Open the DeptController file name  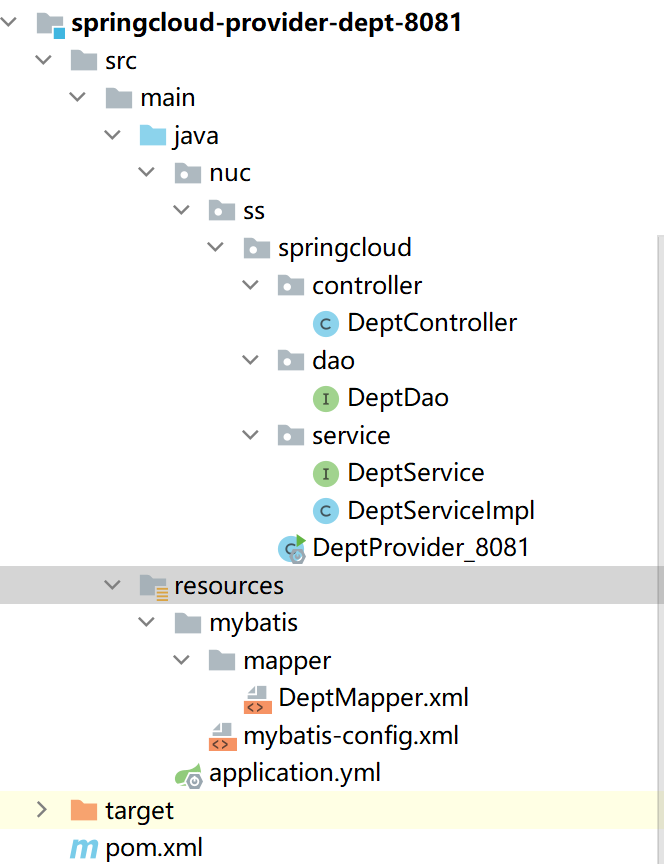click(433, 324)
